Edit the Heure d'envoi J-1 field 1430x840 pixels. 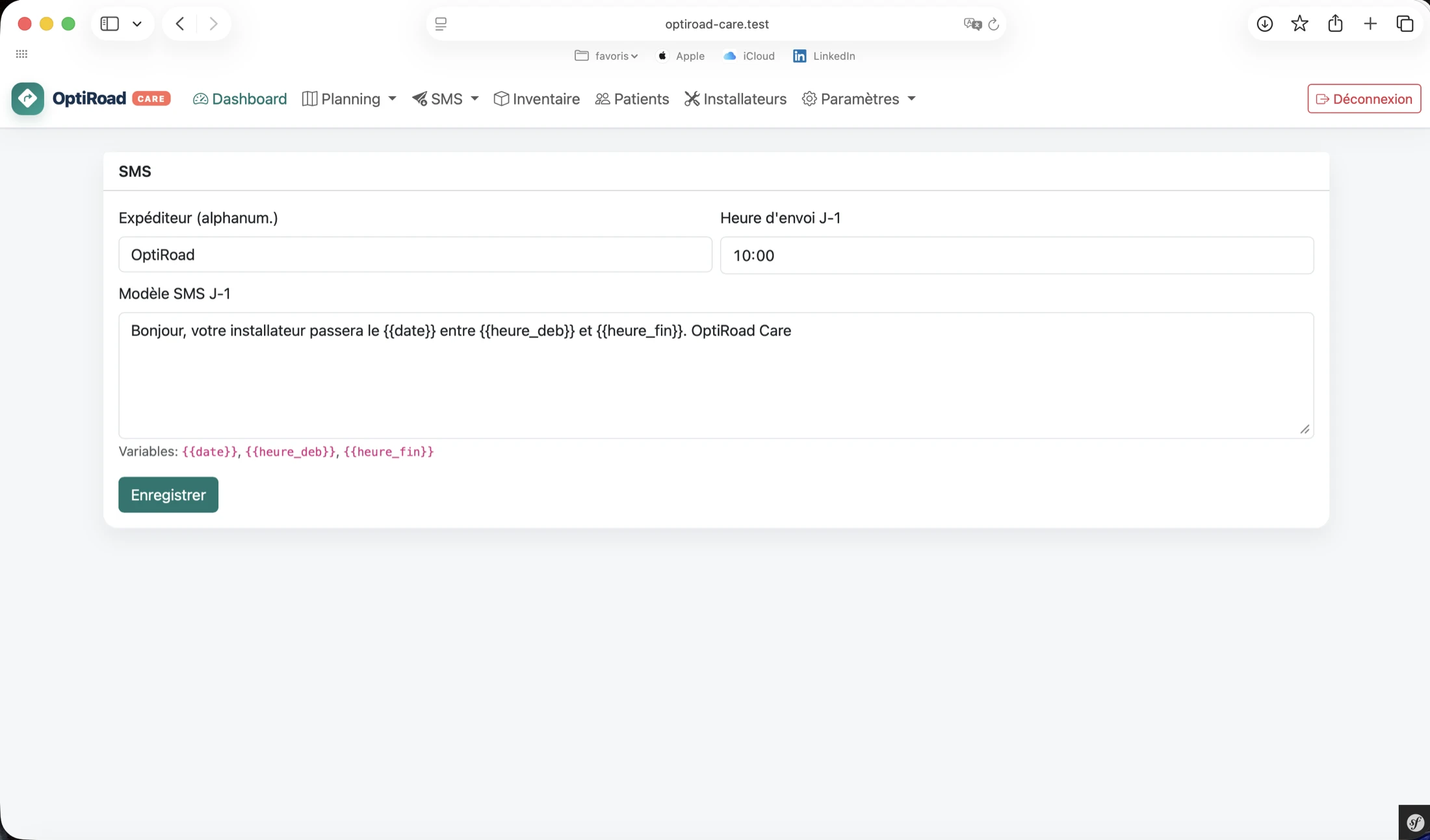click(x=1017, y=255)
